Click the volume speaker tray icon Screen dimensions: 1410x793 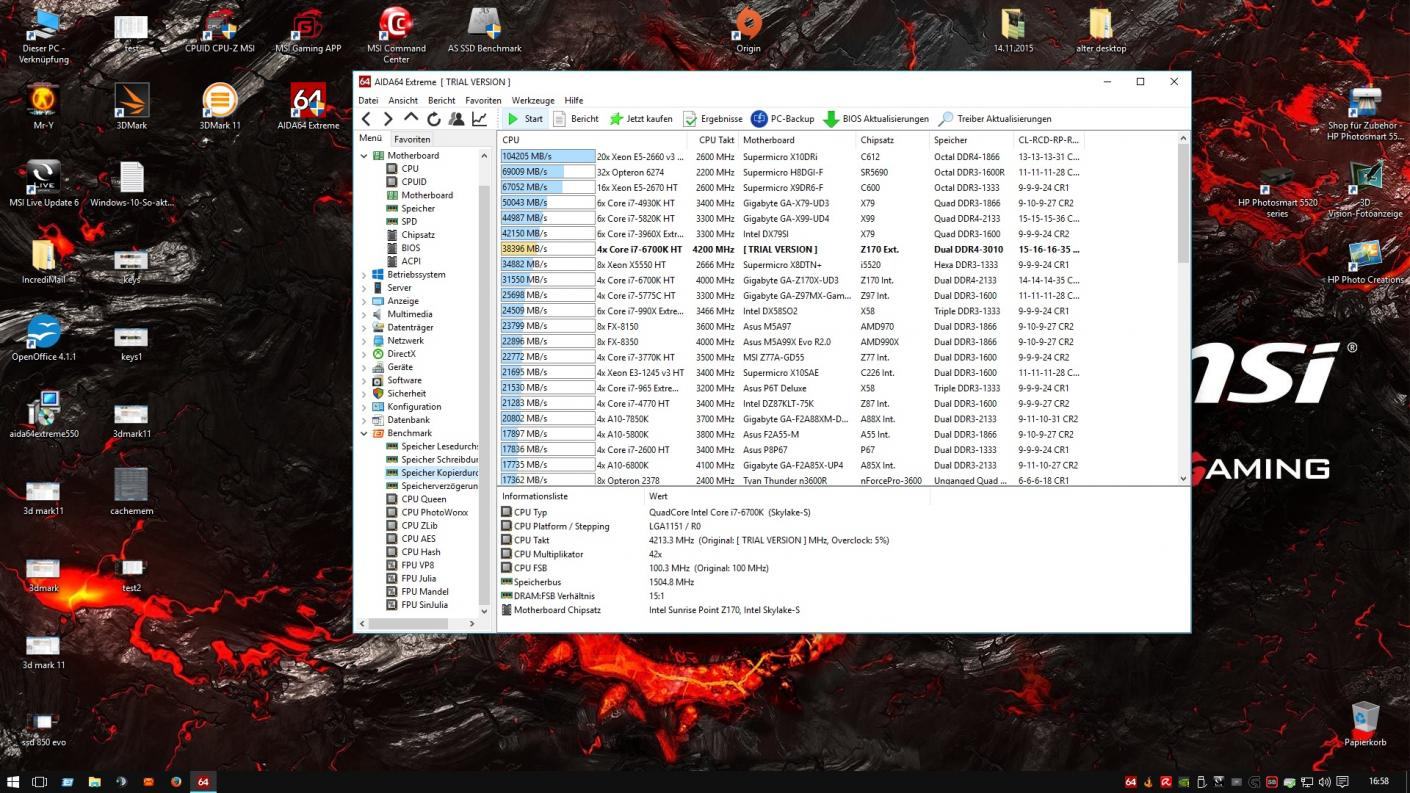[1324, 782]
